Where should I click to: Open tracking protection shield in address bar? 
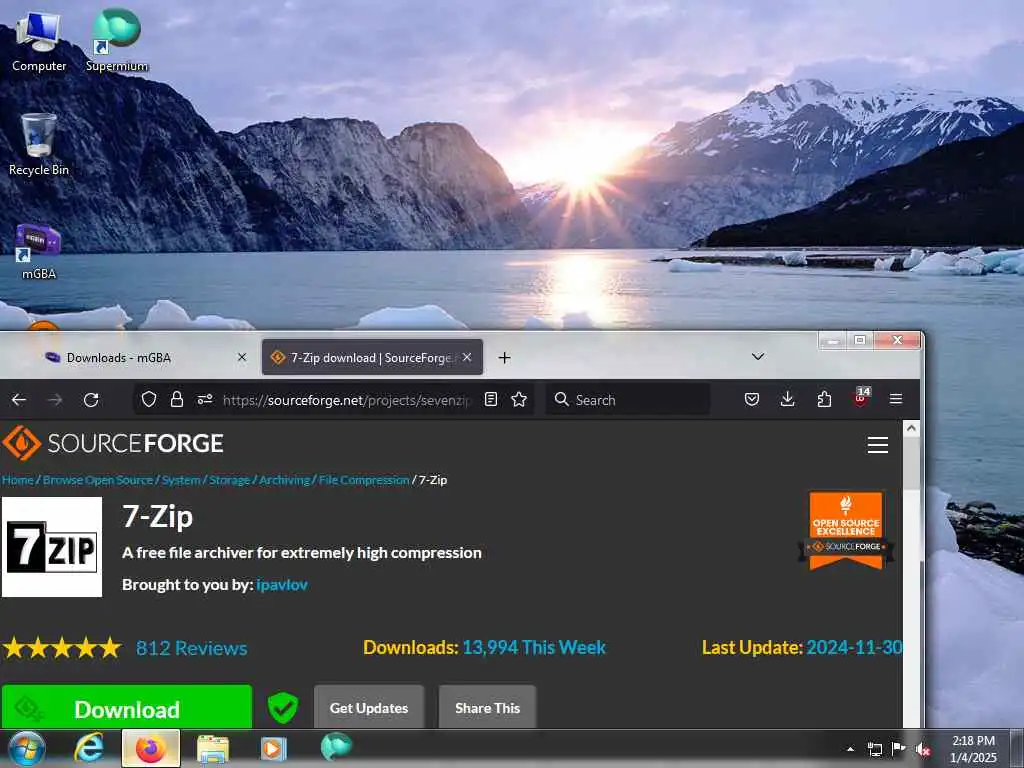pos(149,399)
